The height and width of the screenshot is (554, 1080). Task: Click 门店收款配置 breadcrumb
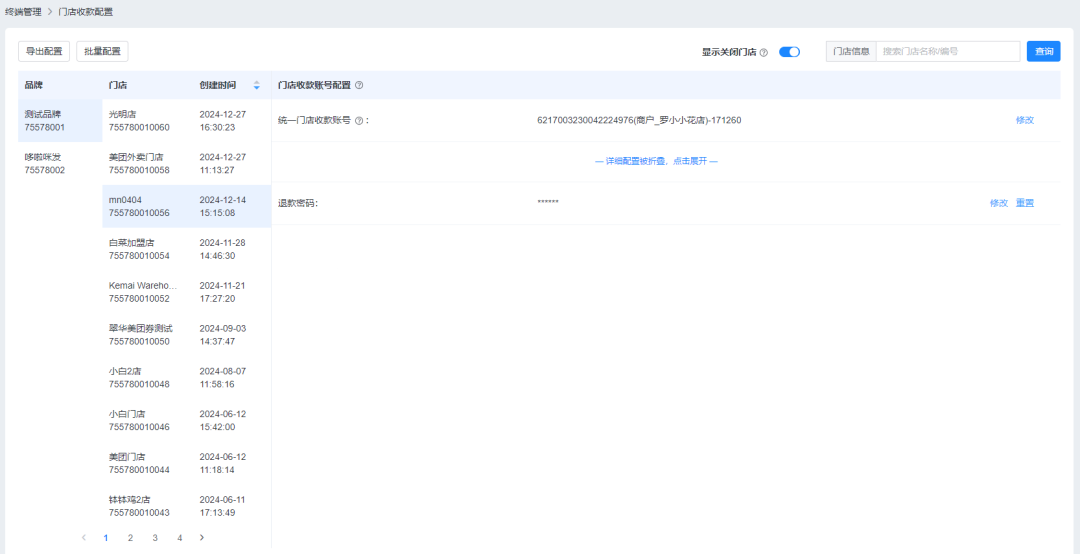(x=86, y=12)
